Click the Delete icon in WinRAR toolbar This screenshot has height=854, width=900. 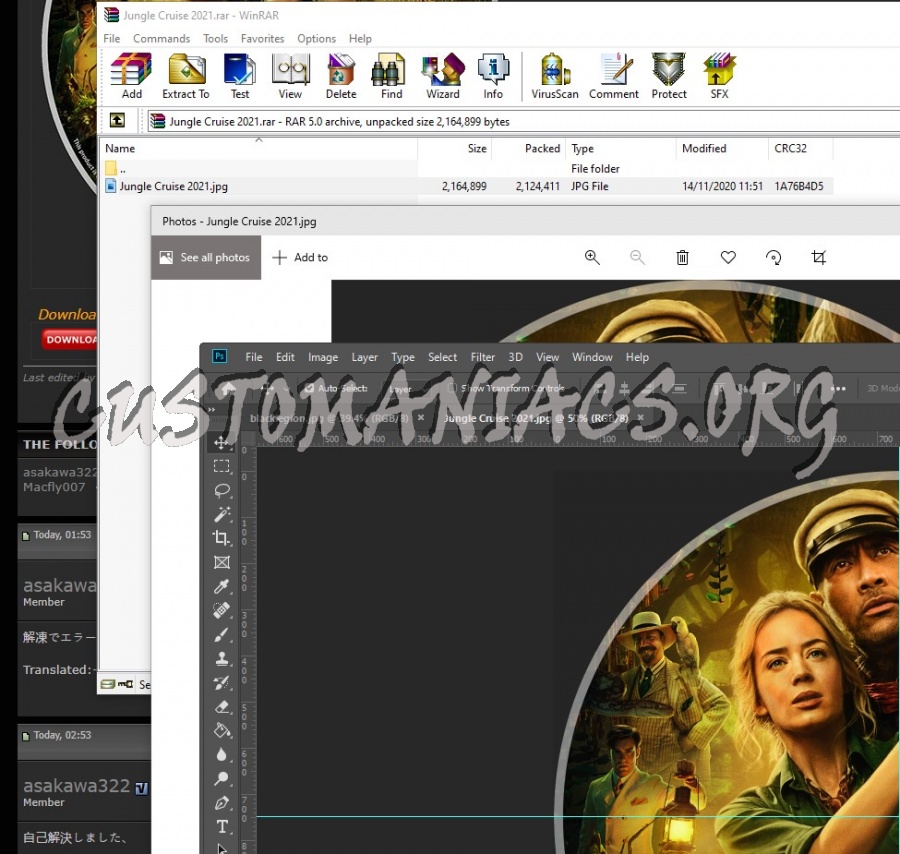[x=341, y=76]
